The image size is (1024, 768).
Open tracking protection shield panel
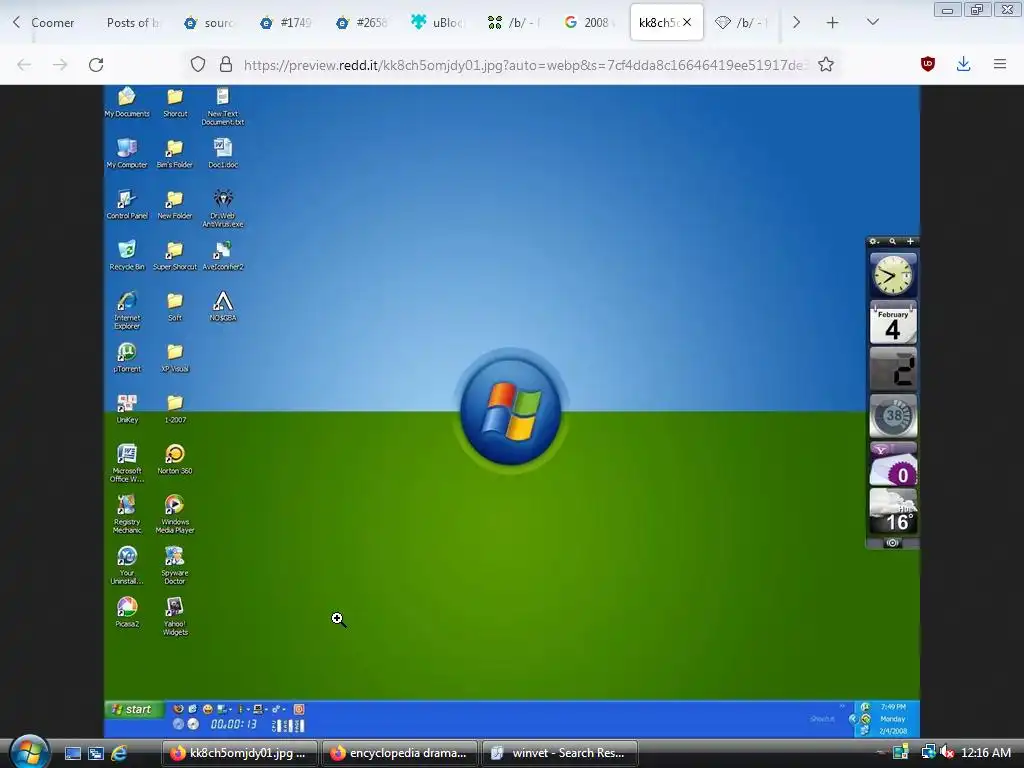click(198, 65)
